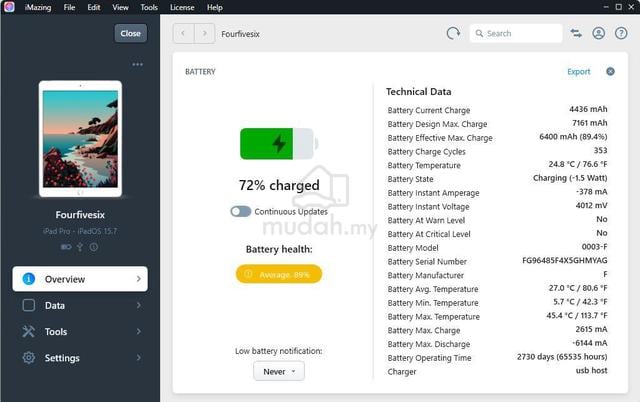Close the Battery panel with X icon

pyautogui.click(x=610, y=71)
